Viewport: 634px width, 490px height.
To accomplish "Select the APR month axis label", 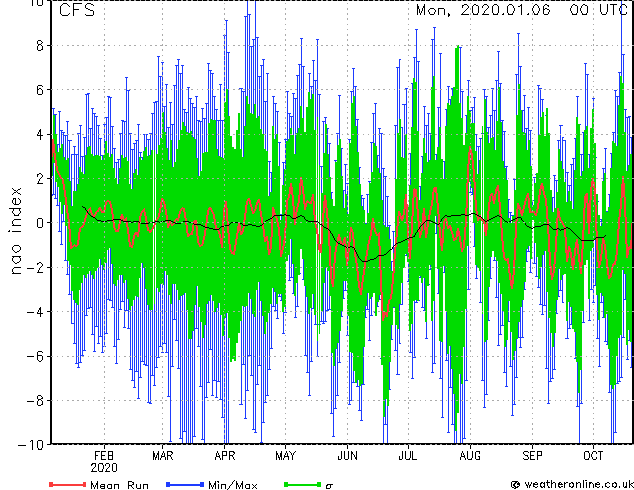I will coord(224,456).
